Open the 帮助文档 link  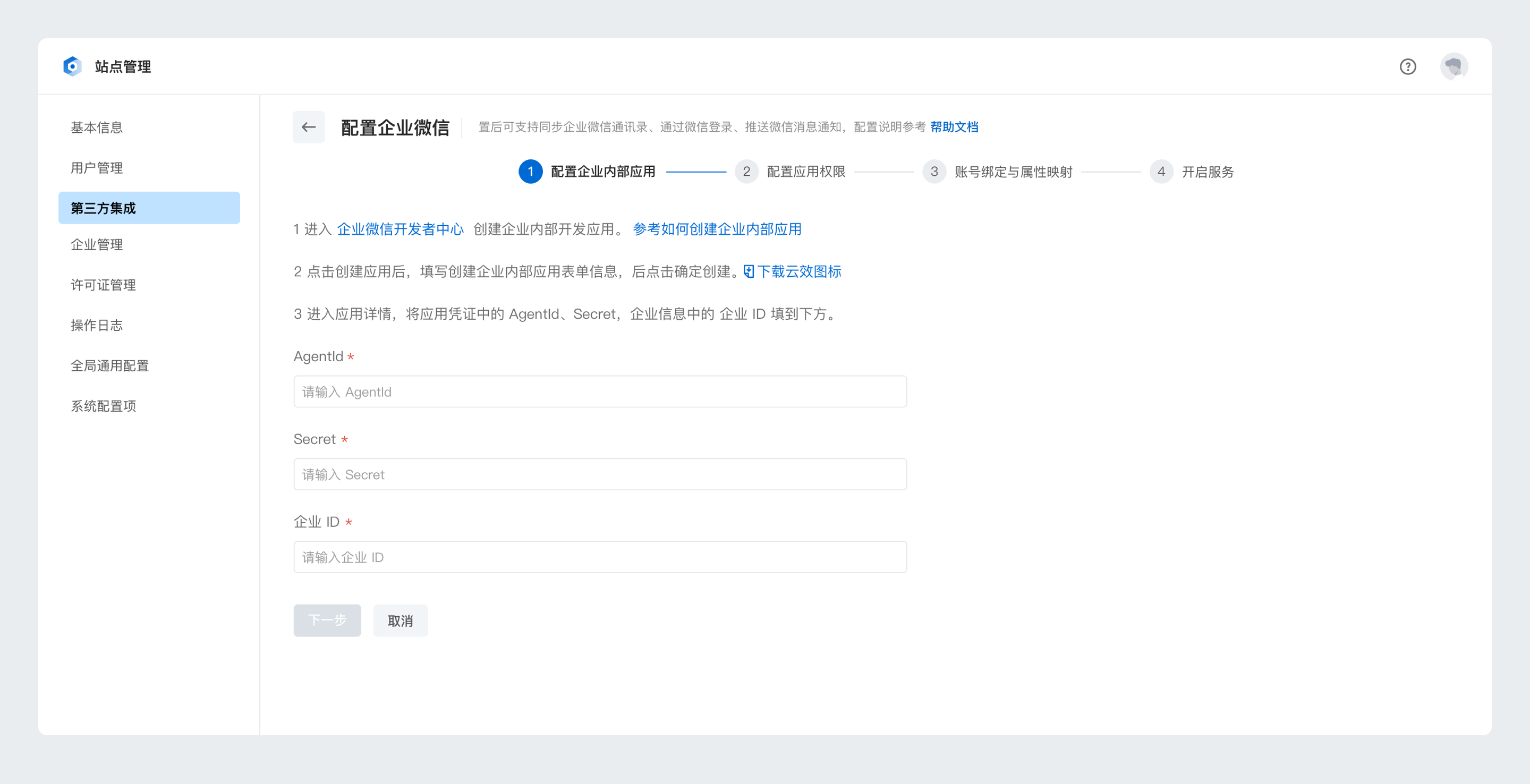[954, 127]
